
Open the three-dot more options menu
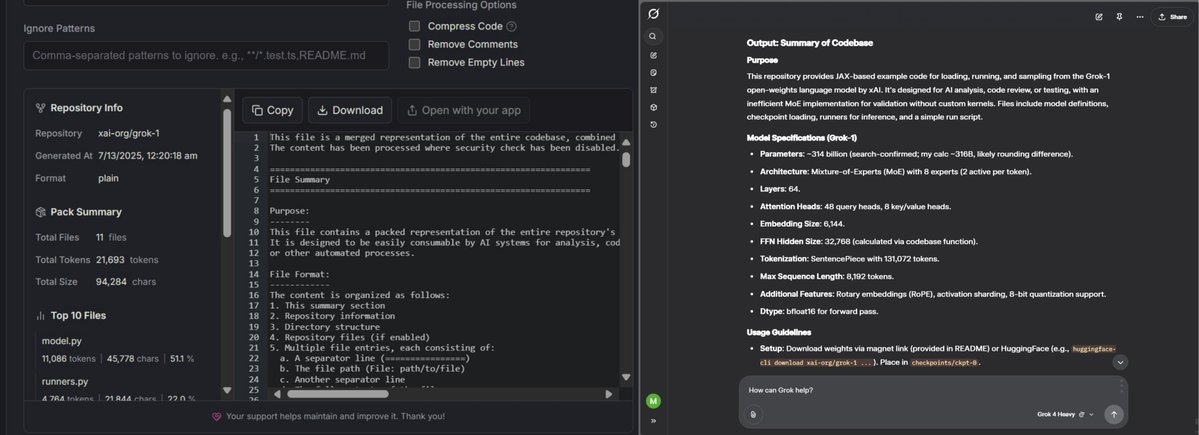tap(1140, 17)
